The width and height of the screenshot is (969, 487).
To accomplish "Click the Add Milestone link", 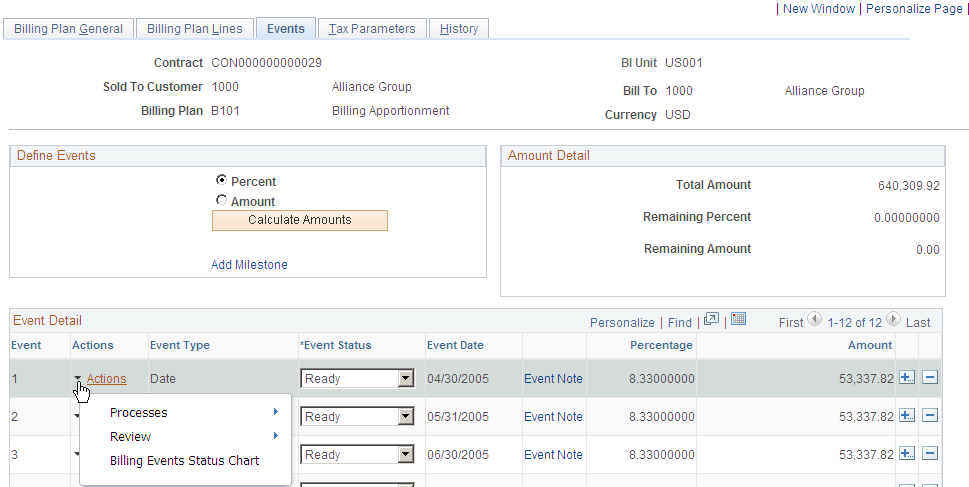I will click(x=249, y=265).
